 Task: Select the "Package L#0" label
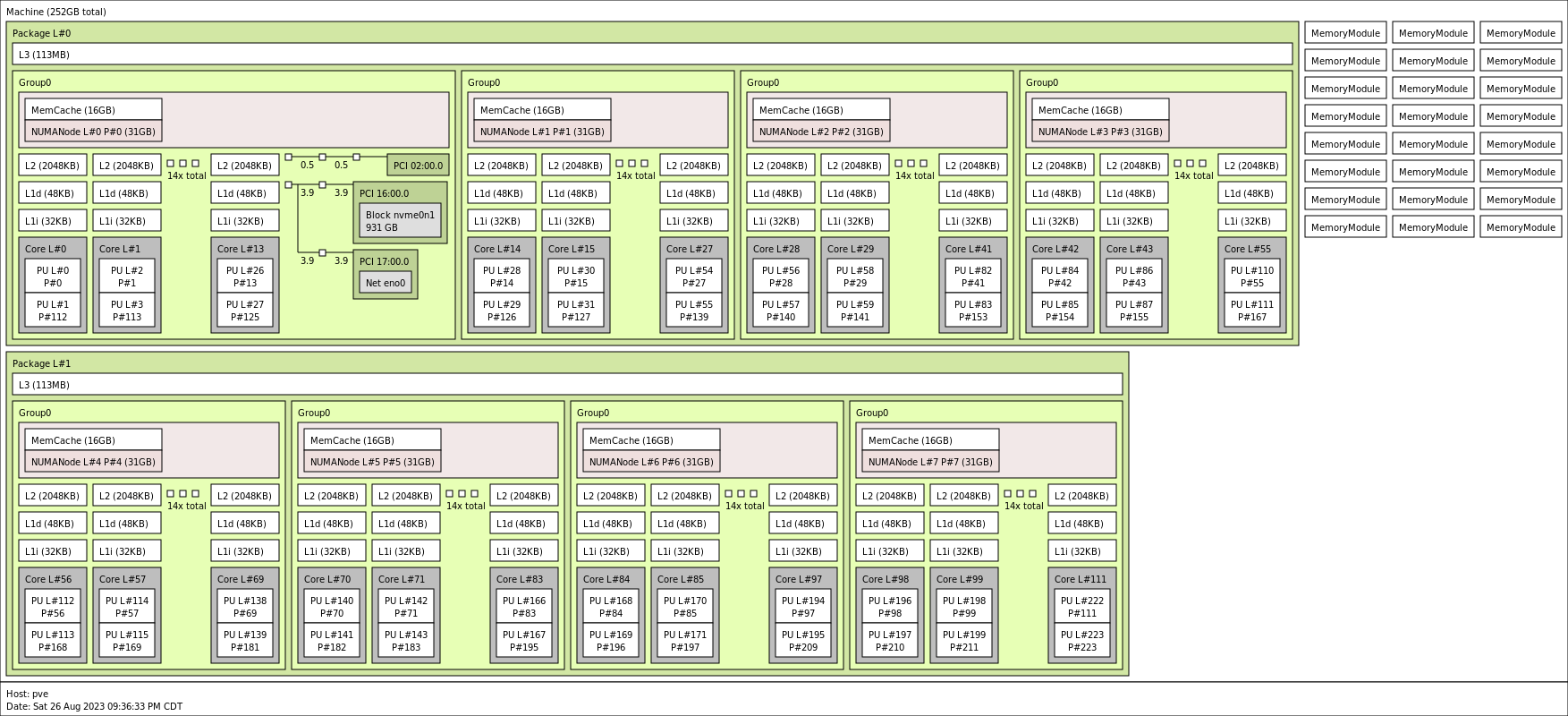click(41, 34)
